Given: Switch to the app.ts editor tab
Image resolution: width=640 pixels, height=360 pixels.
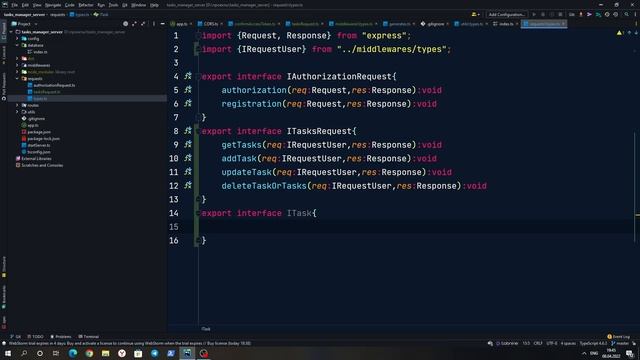Looking at the screenshot, I should (x=181, y=24).
